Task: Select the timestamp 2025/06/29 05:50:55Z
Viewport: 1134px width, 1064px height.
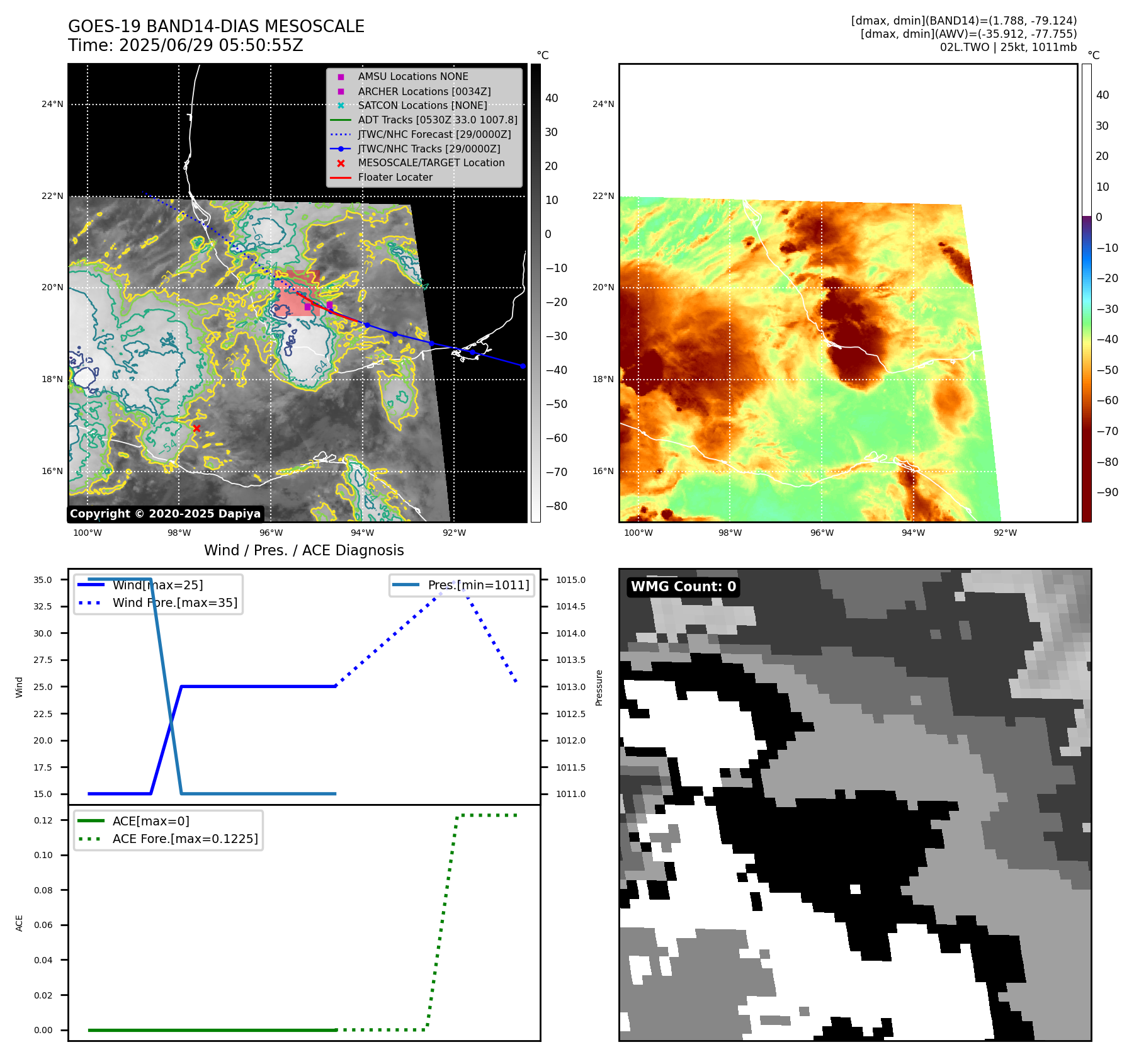Action: [211, 45]
